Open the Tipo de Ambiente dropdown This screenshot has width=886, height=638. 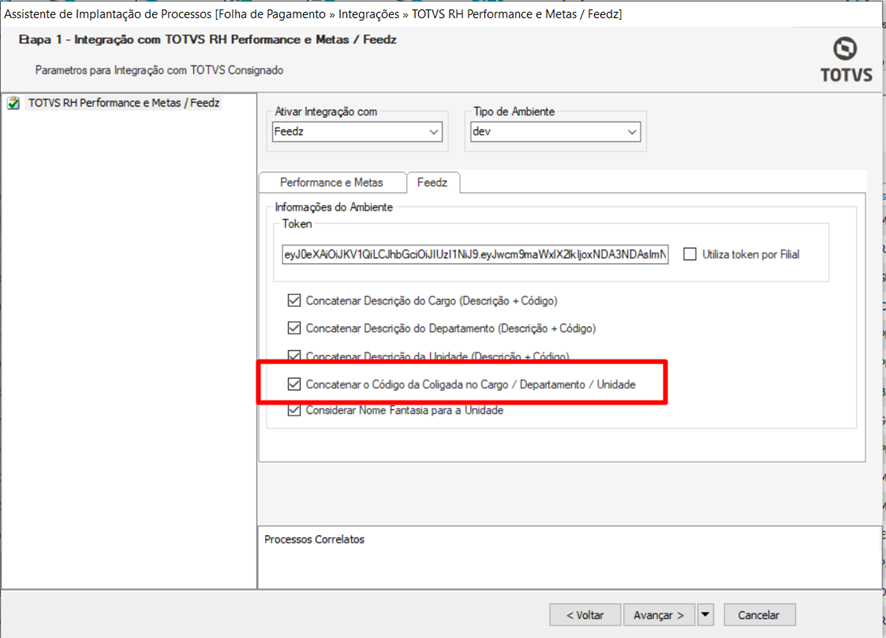[x=555, y=132]
